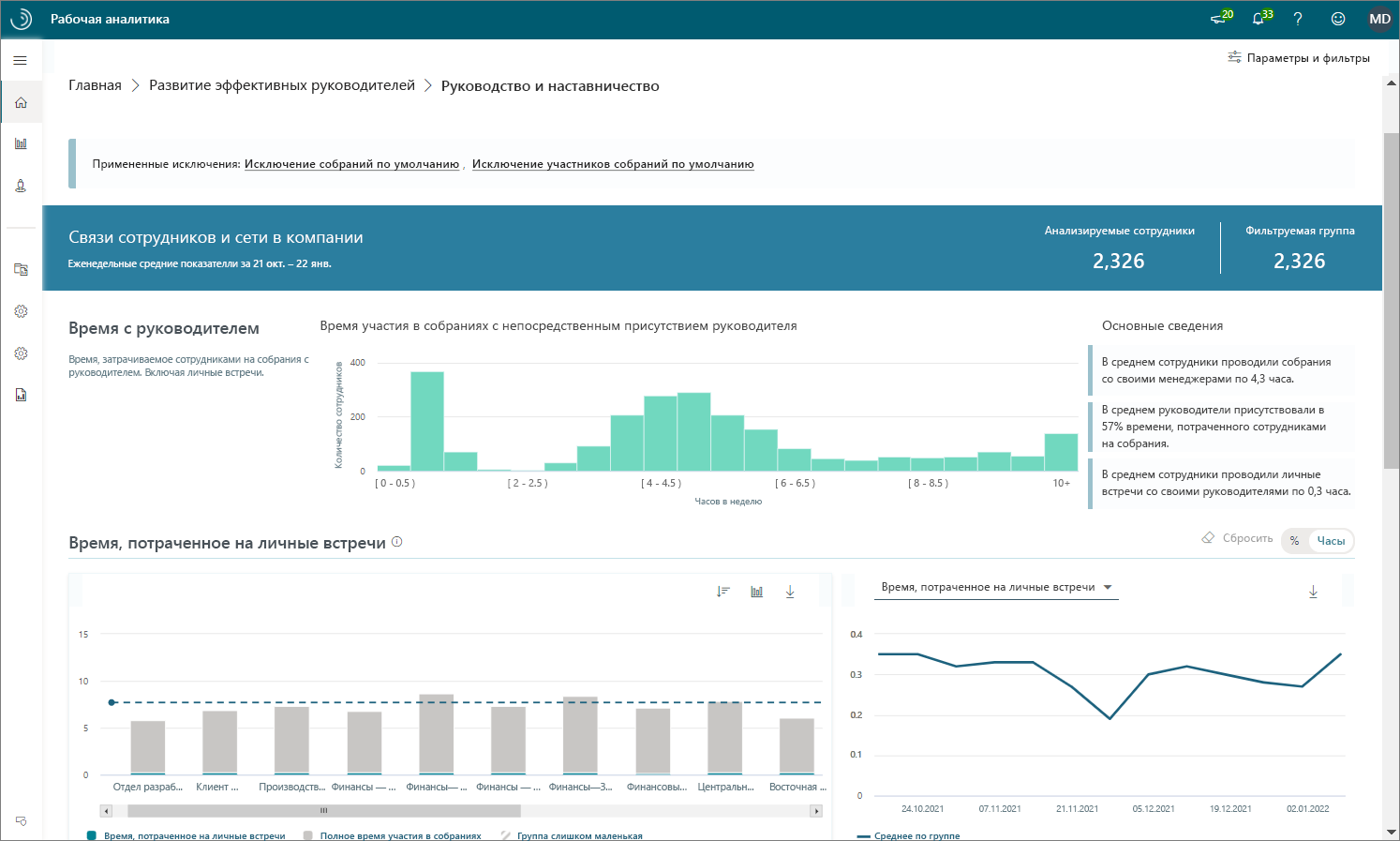Open Исключение участников собраний по умолчанию link
Image resolution: width=1400 pixels, height=841 pixels.
click(x=613, y=164)
